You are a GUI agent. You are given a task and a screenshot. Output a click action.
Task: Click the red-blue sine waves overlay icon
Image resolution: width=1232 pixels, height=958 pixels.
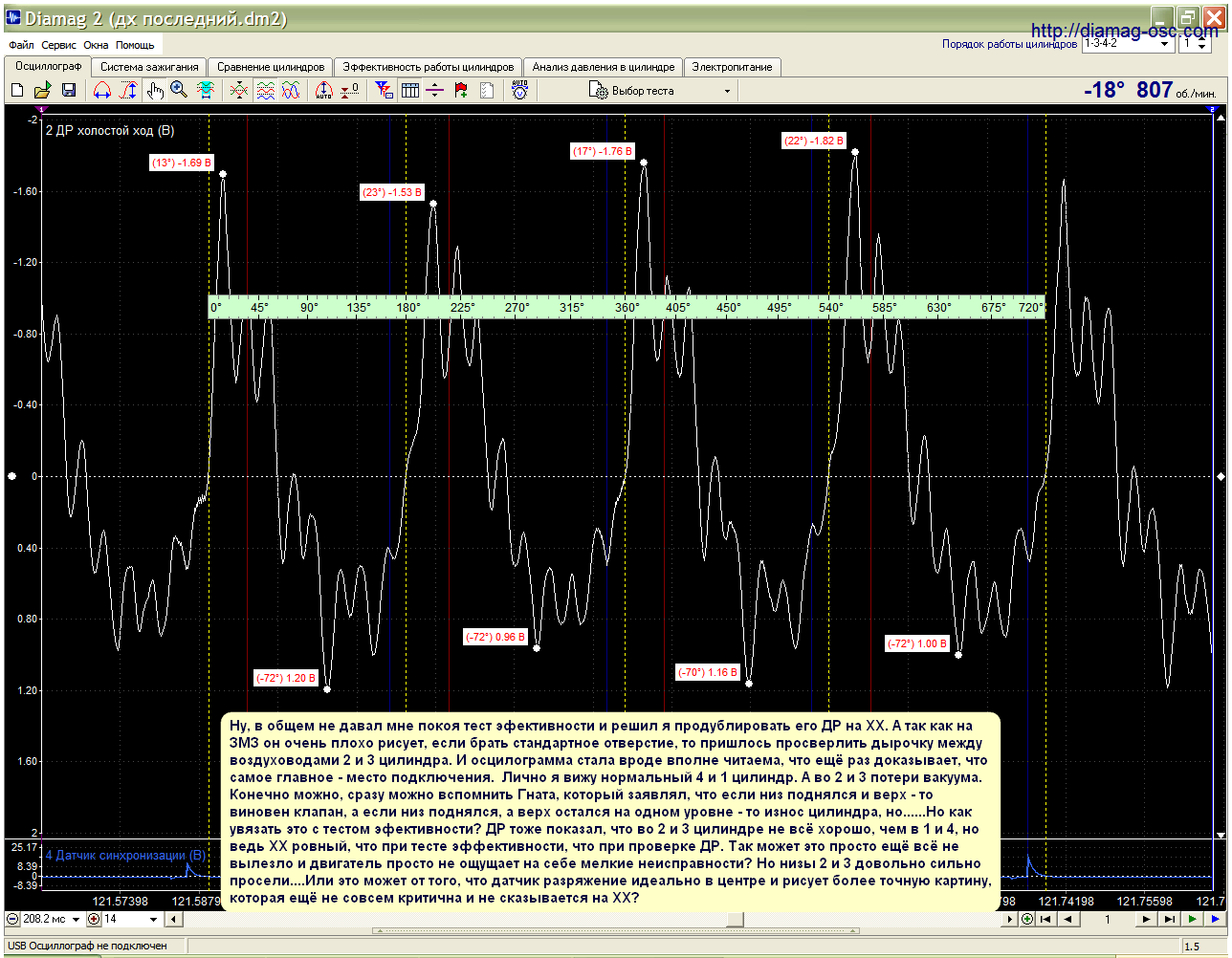(x=291, y=90)
